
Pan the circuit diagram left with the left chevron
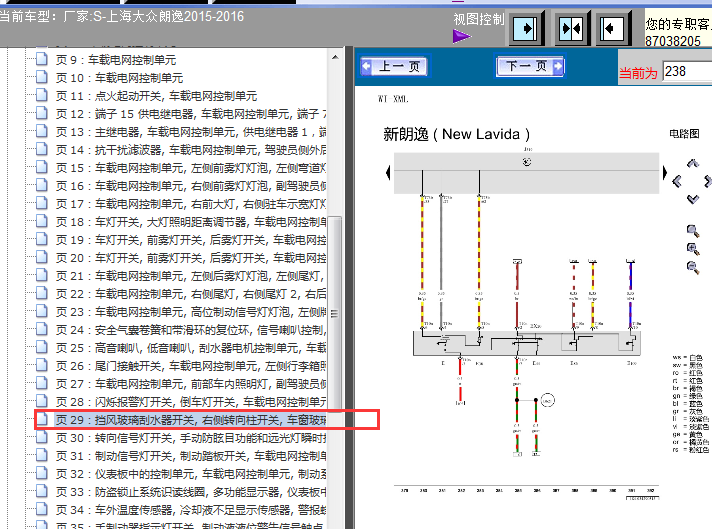point(677,182)
